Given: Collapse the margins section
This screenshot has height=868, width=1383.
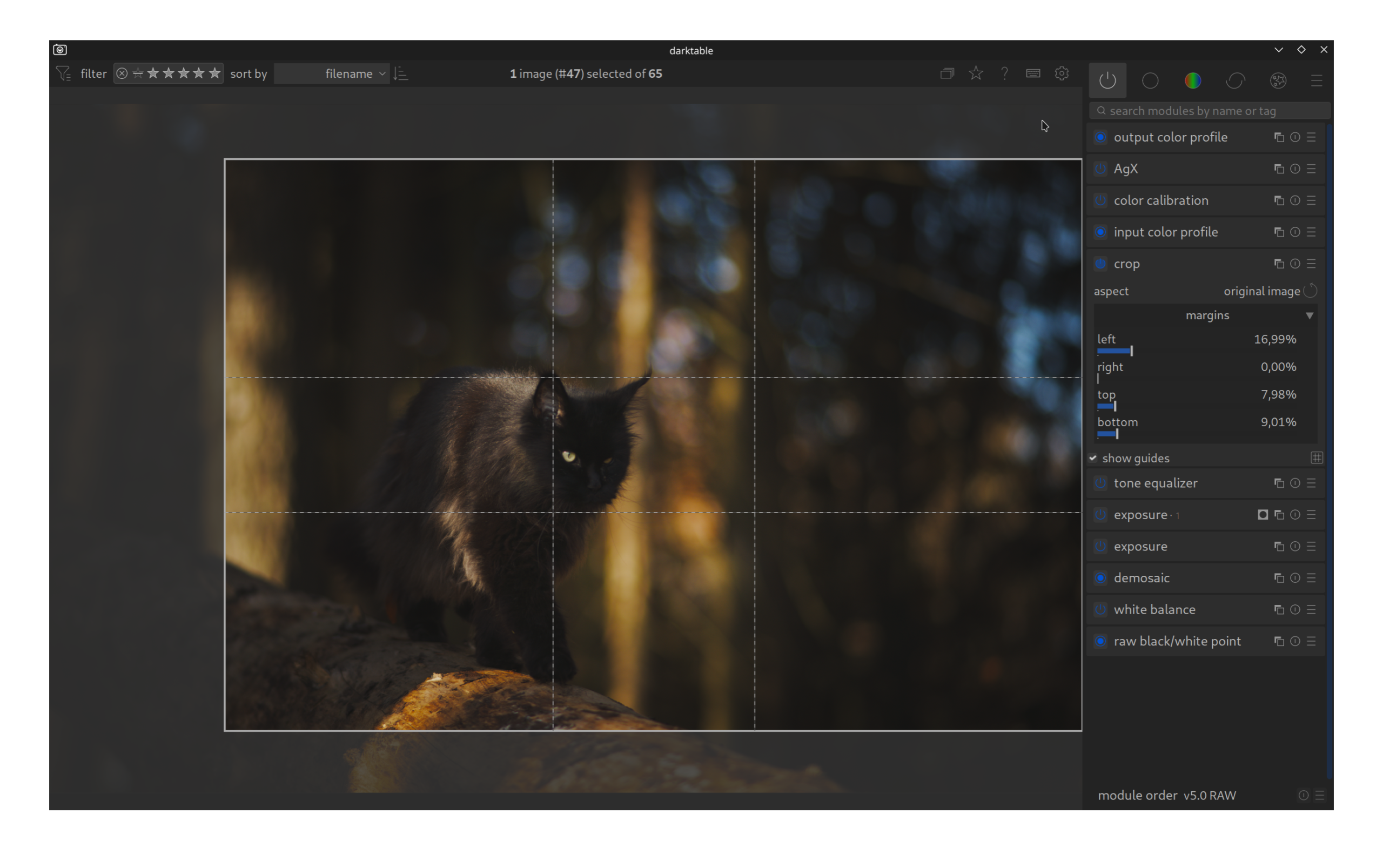Looking at the screenshot, I should 1309,316.
